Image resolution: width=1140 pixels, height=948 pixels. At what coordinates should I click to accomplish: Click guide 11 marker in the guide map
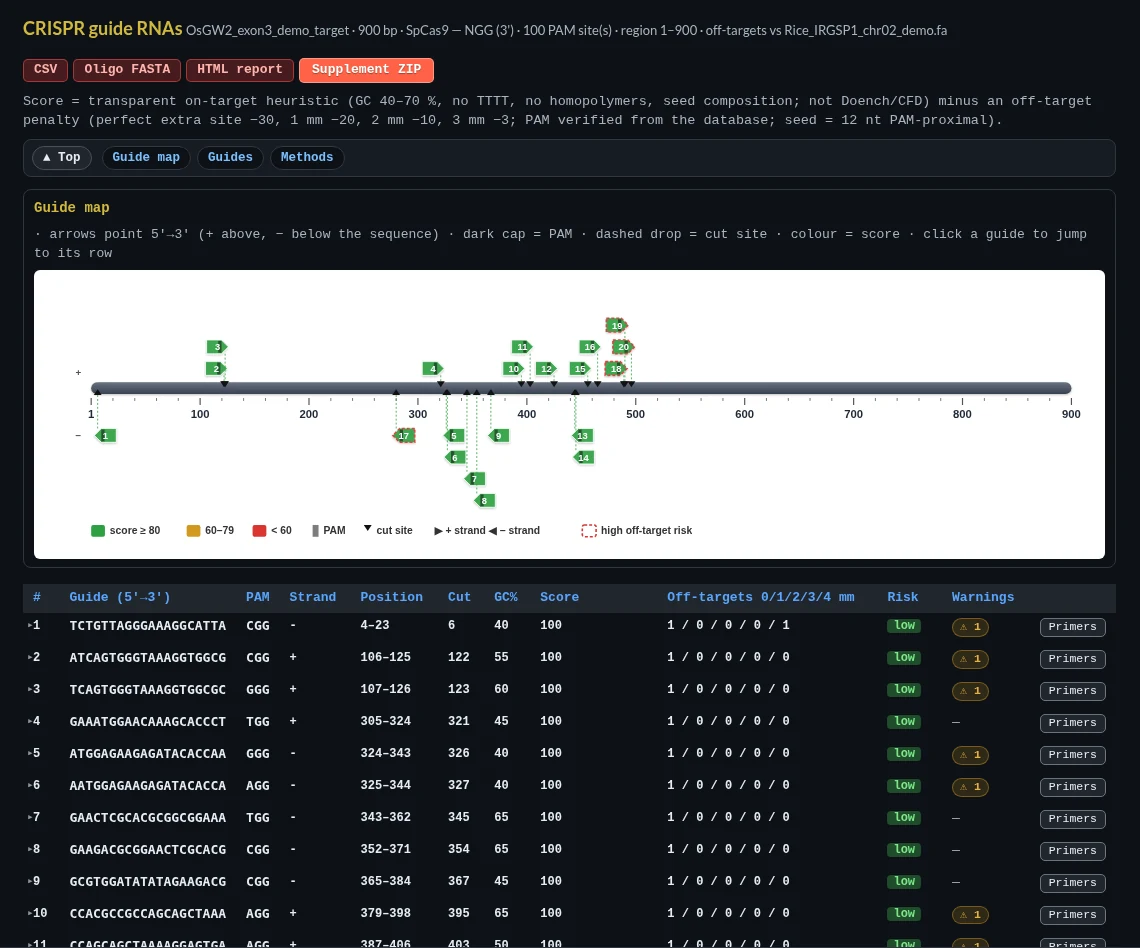click(522, 347)
